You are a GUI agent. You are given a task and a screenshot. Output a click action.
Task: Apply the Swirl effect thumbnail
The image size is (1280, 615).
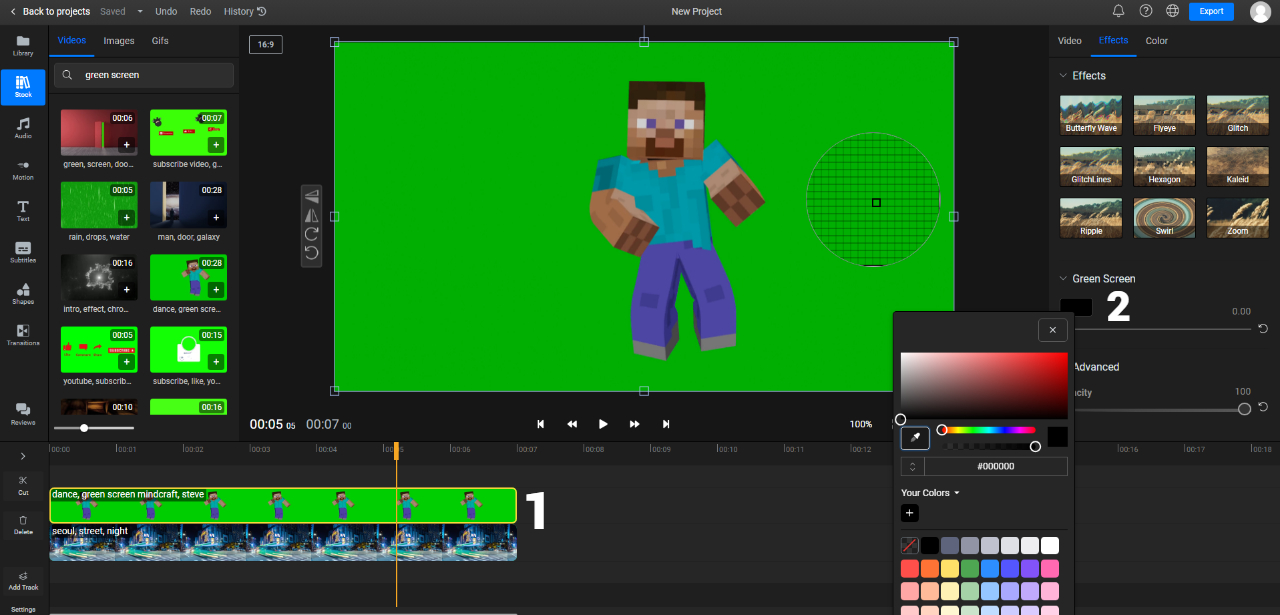[x=1164, y=217]
